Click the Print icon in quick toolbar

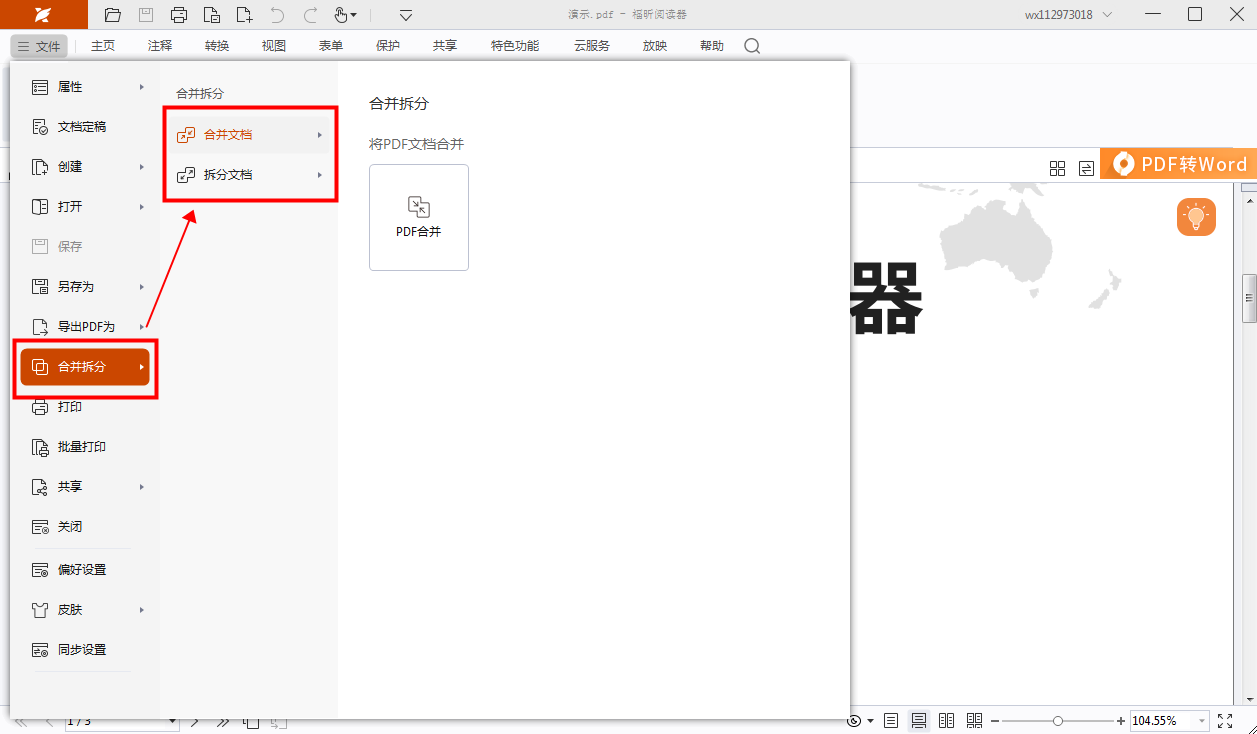pyautogui.click(x=179, y=15)
